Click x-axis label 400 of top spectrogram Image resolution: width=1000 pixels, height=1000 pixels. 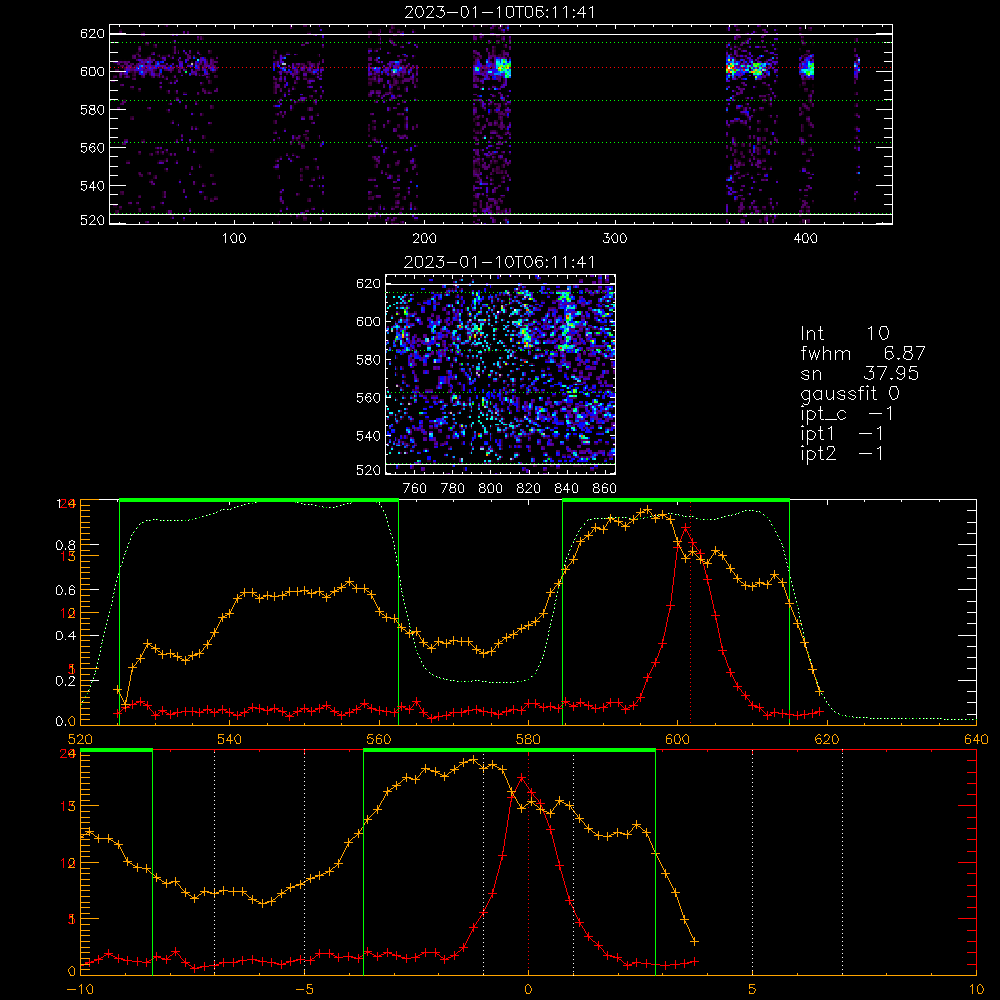(x=805, y=239)
